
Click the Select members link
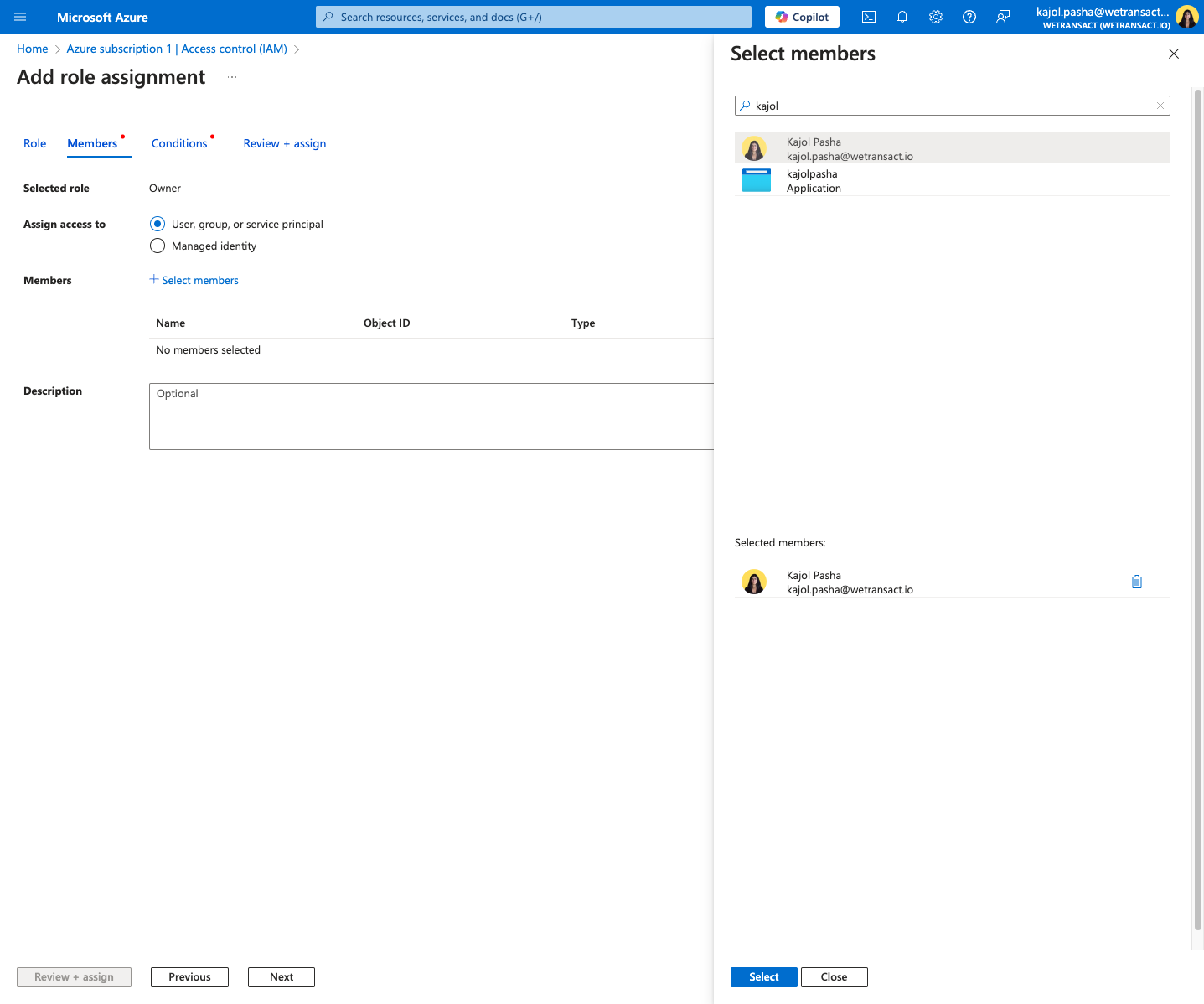(194, 280)
